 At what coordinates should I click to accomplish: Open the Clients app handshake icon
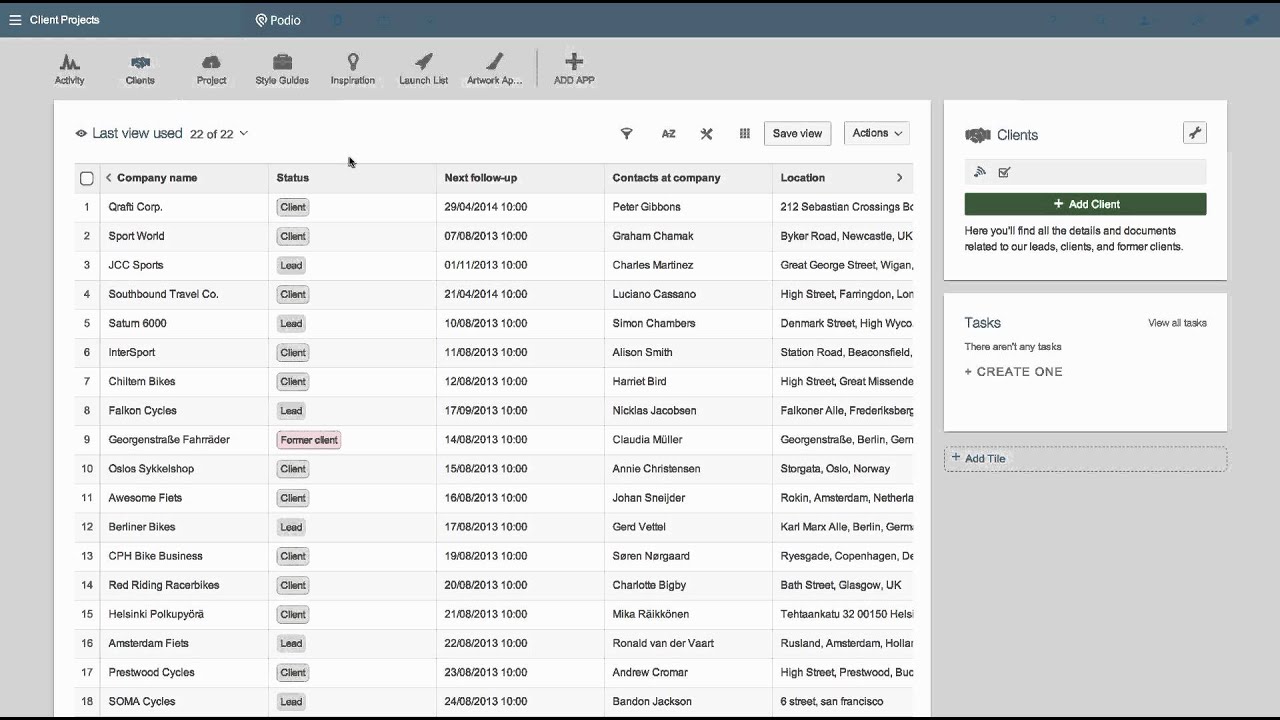pos(140,62)
